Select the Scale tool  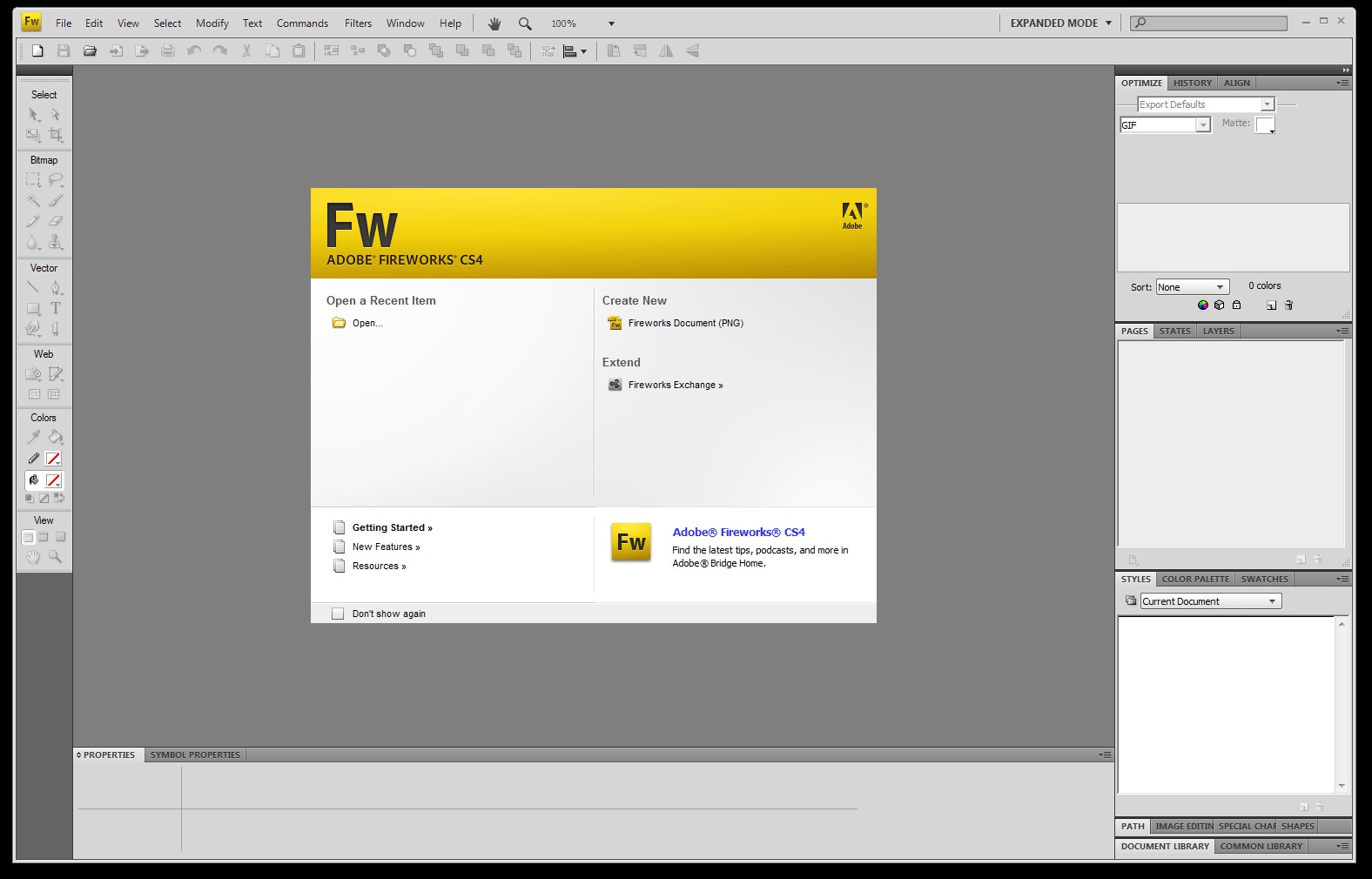point(33,135)
